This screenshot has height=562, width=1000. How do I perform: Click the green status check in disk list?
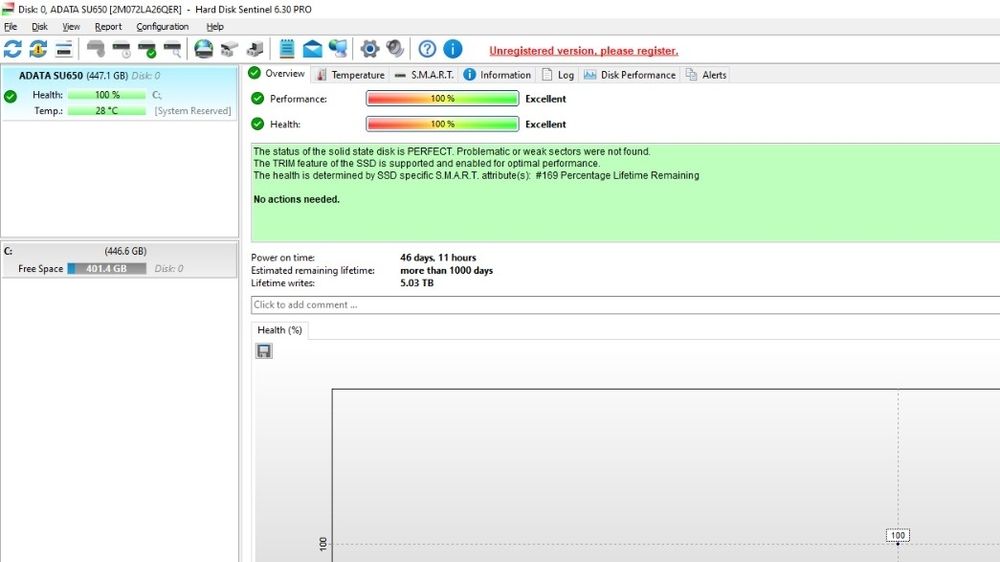10,96
